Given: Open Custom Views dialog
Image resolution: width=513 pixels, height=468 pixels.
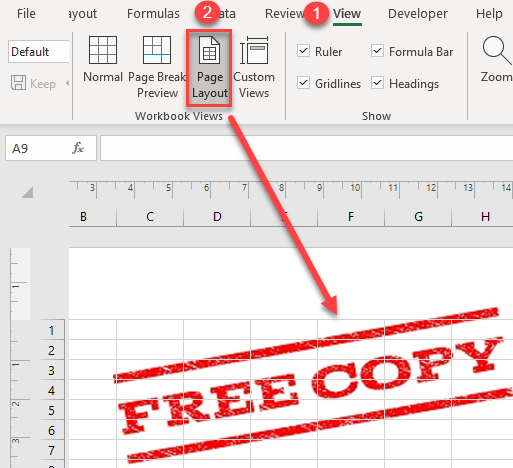Looking at the screenshot, I should (254, 67).
